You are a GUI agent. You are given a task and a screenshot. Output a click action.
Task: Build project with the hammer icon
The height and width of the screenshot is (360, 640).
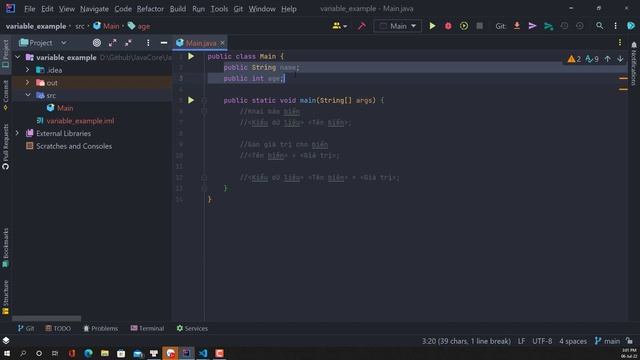(362, 26)
